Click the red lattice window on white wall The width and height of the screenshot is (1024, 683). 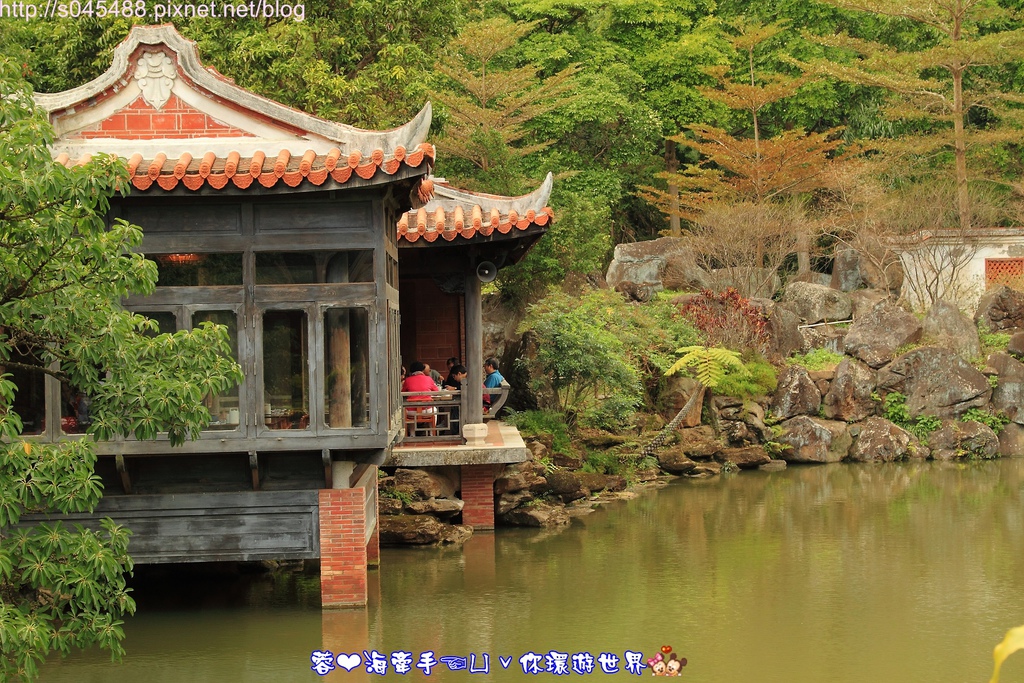pos(1003,271)
